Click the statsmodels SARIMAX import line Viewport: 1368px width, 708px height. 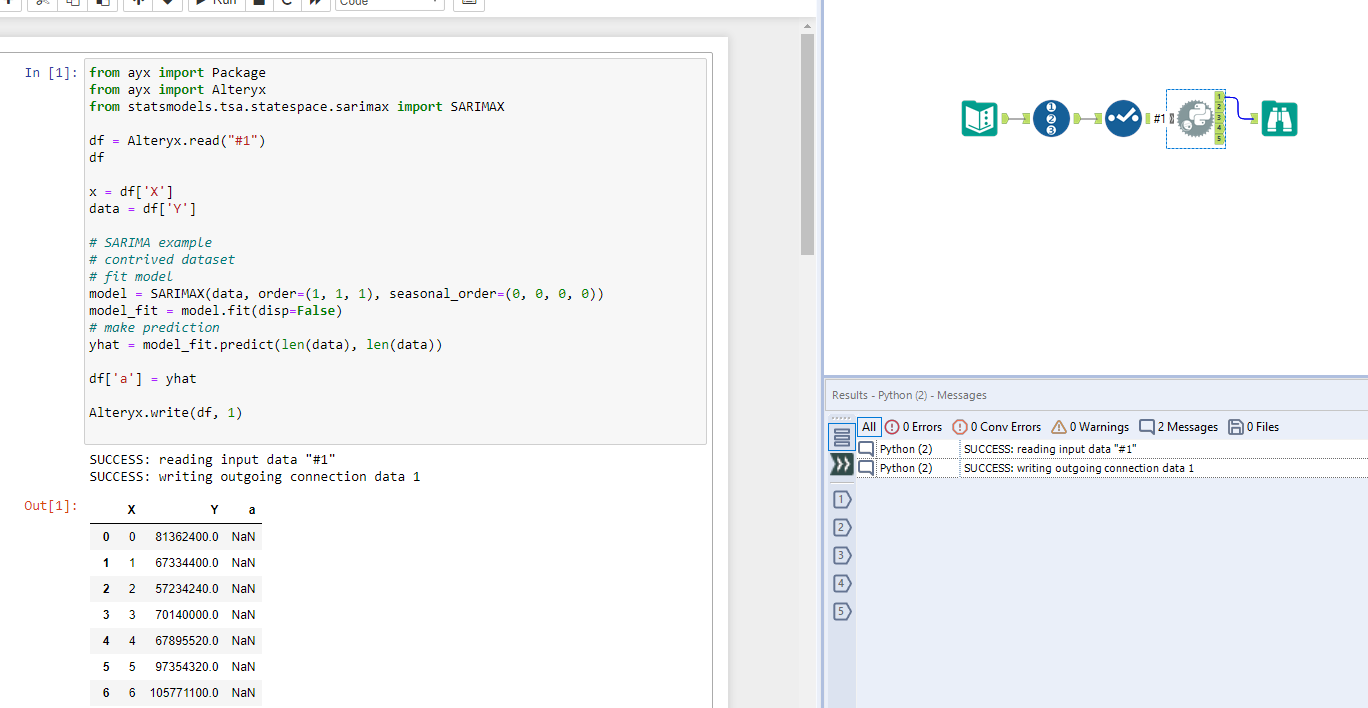click(x=297, y=107)
